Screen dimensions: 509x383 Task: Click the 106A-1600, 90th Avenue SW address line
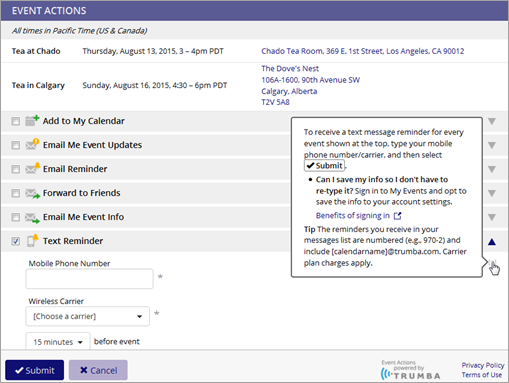click(311, 80)
